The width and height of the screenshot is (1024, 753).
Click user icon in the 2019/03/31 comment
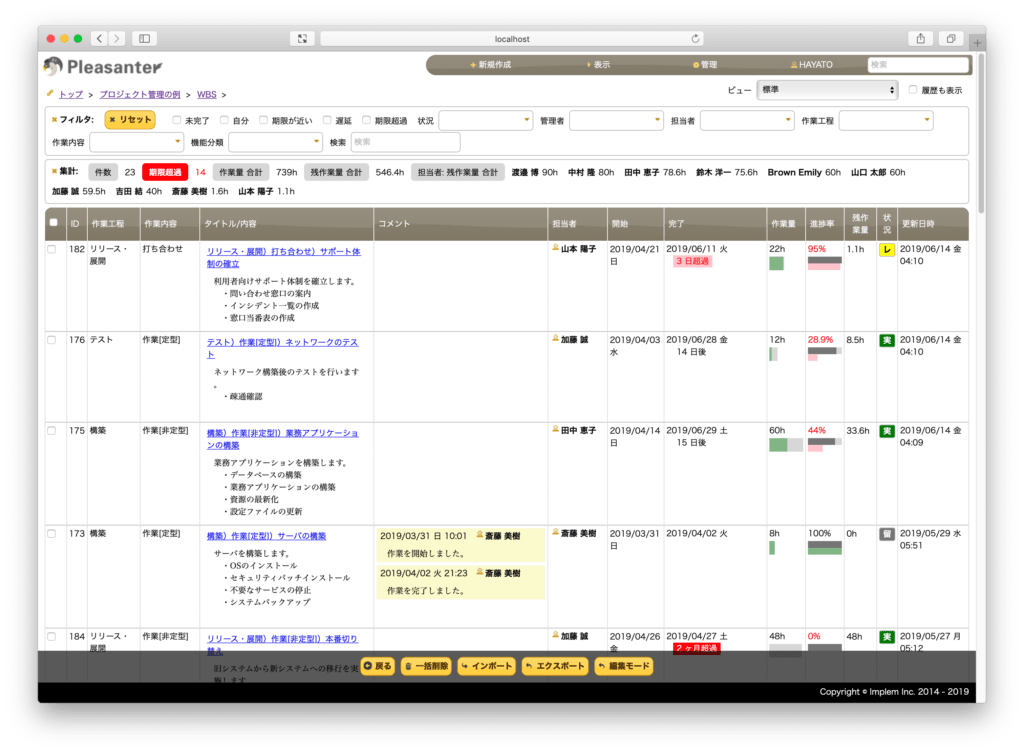(479, 535)
